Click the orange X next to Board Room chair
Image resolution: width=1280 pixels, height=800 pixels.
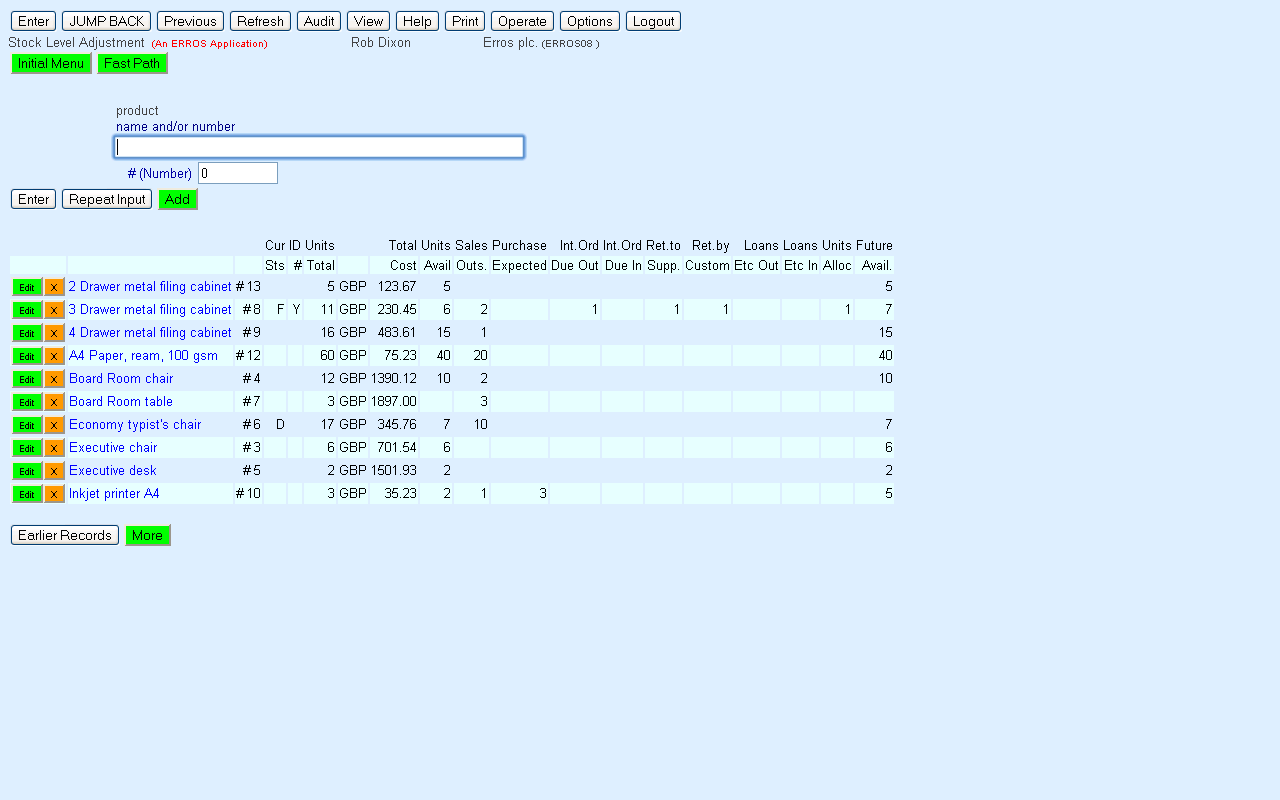point(54,379)
